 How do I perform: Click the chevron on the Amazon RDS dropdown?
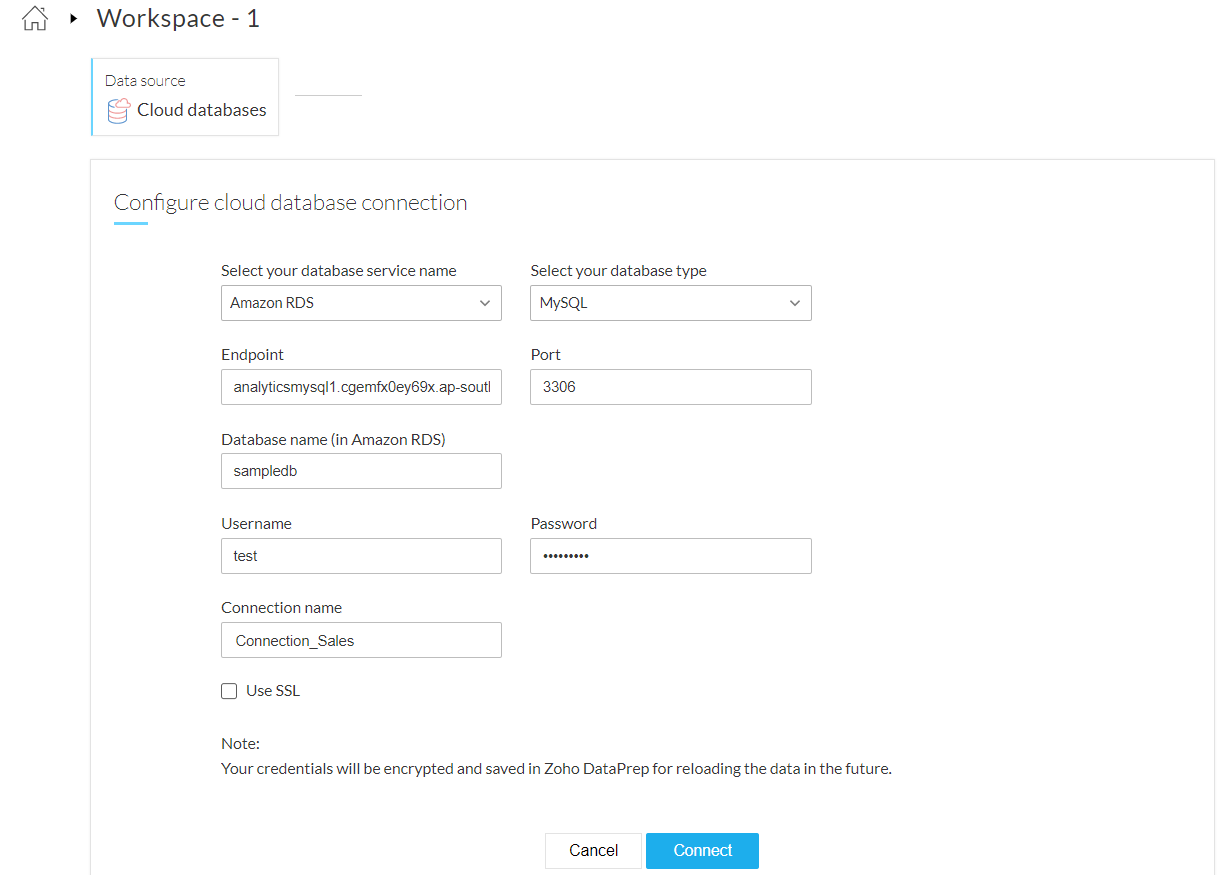point(485,303)
